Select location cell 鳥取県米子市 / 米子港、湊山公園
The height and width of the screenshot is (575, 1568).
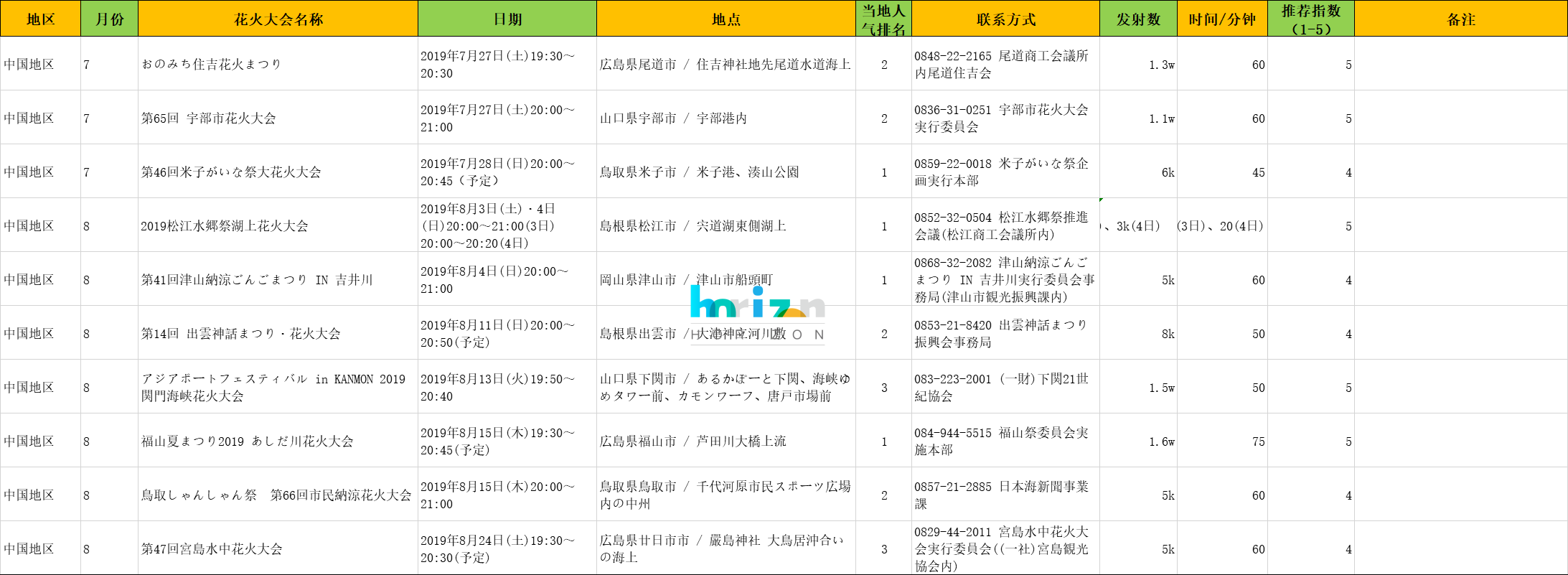tap(726, 172)
